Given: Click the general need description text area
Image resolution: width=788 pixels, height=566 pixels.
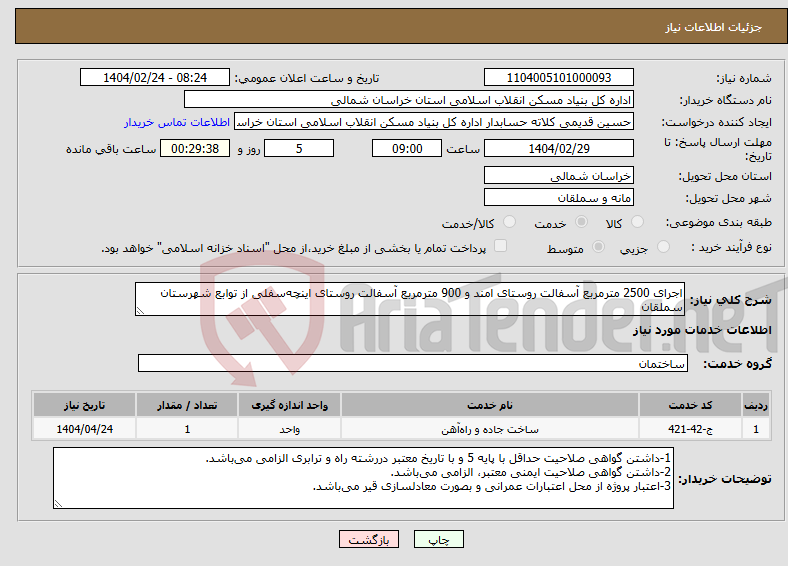Looking at the screenshot, I should [x=410, y=299].
